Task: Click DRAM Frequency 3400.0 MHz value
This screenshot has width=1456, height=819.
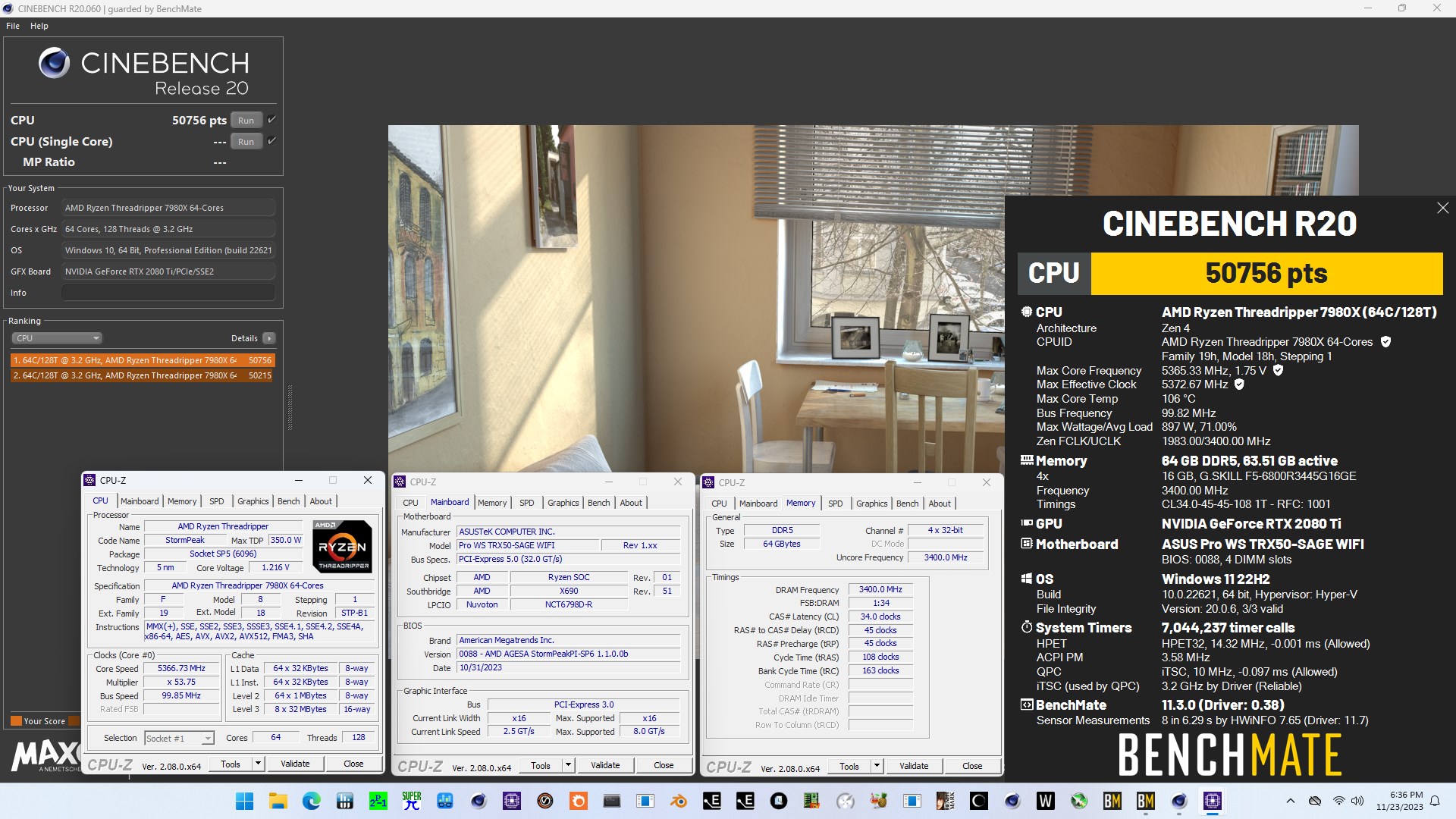Action: [x=880, y=589]
